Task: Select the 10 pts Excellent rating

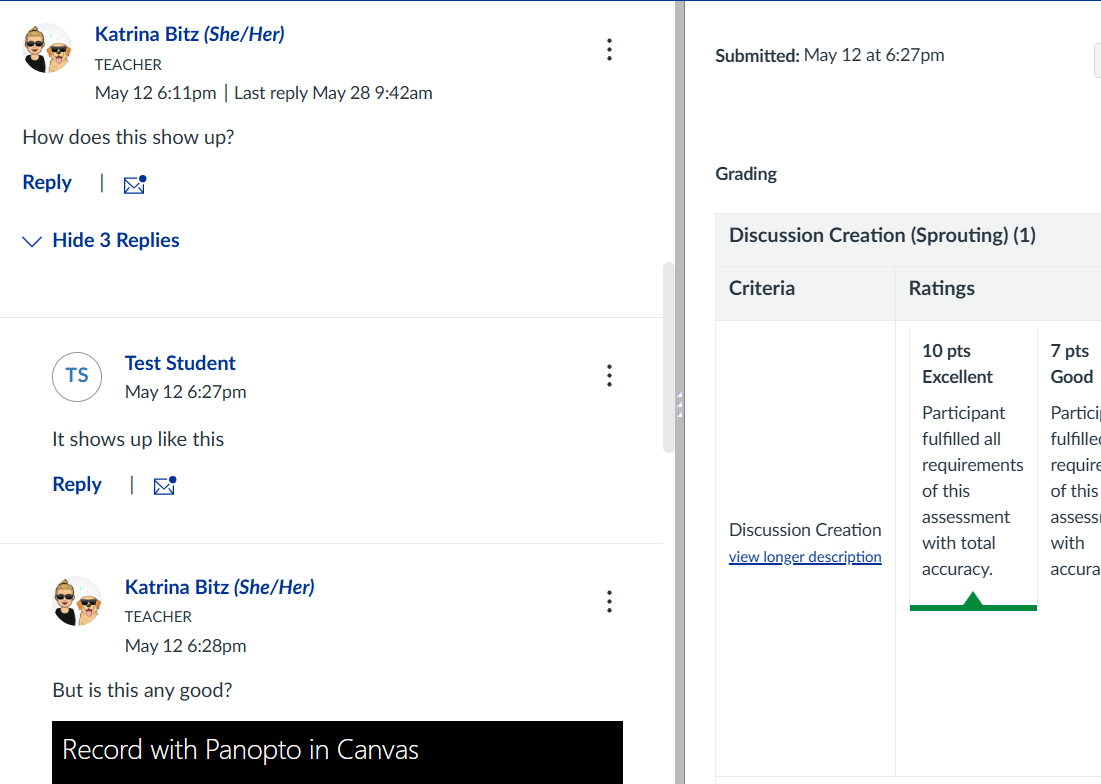Action: [x=972, y=460]
